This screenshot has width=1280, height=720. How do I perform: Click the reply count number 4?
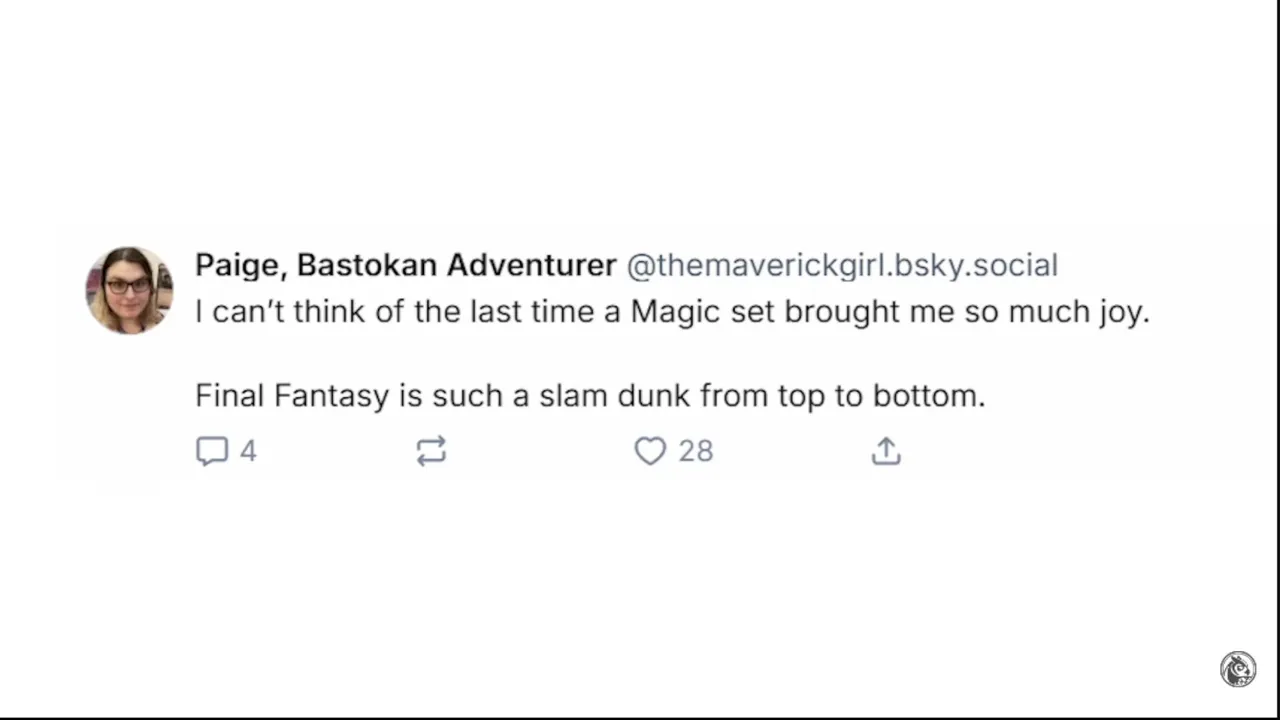click(x=248, y=451)
